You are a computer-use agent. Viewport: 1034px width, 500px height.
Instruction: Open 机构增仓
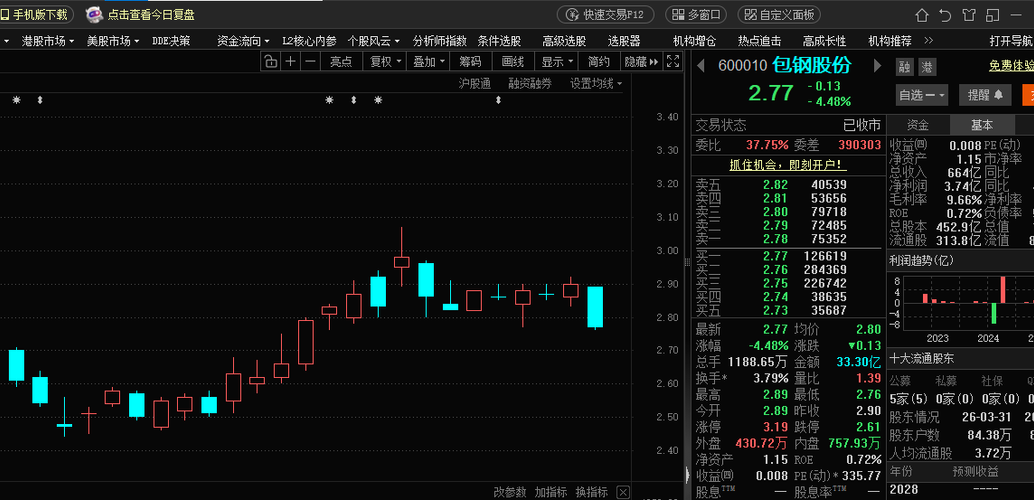(x=694, y=41)
